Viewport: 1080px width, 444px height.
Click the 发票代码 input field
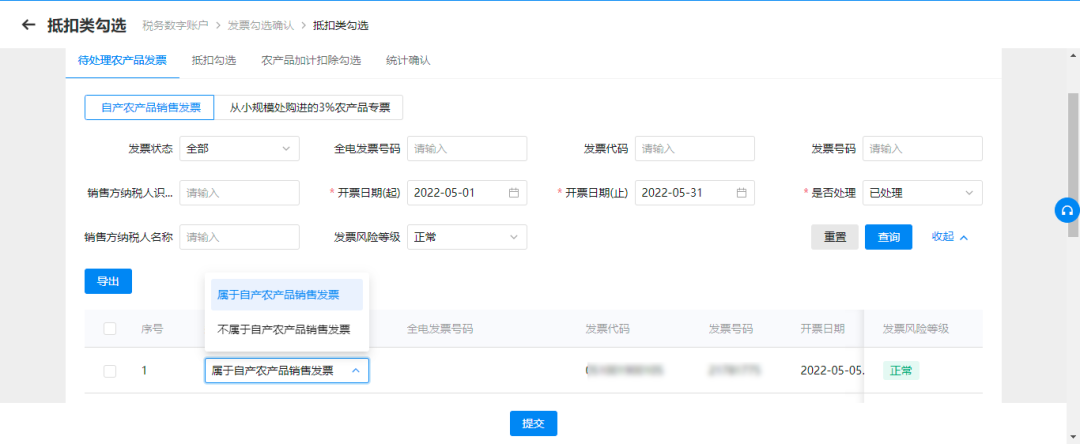click(x=695, y=149)
